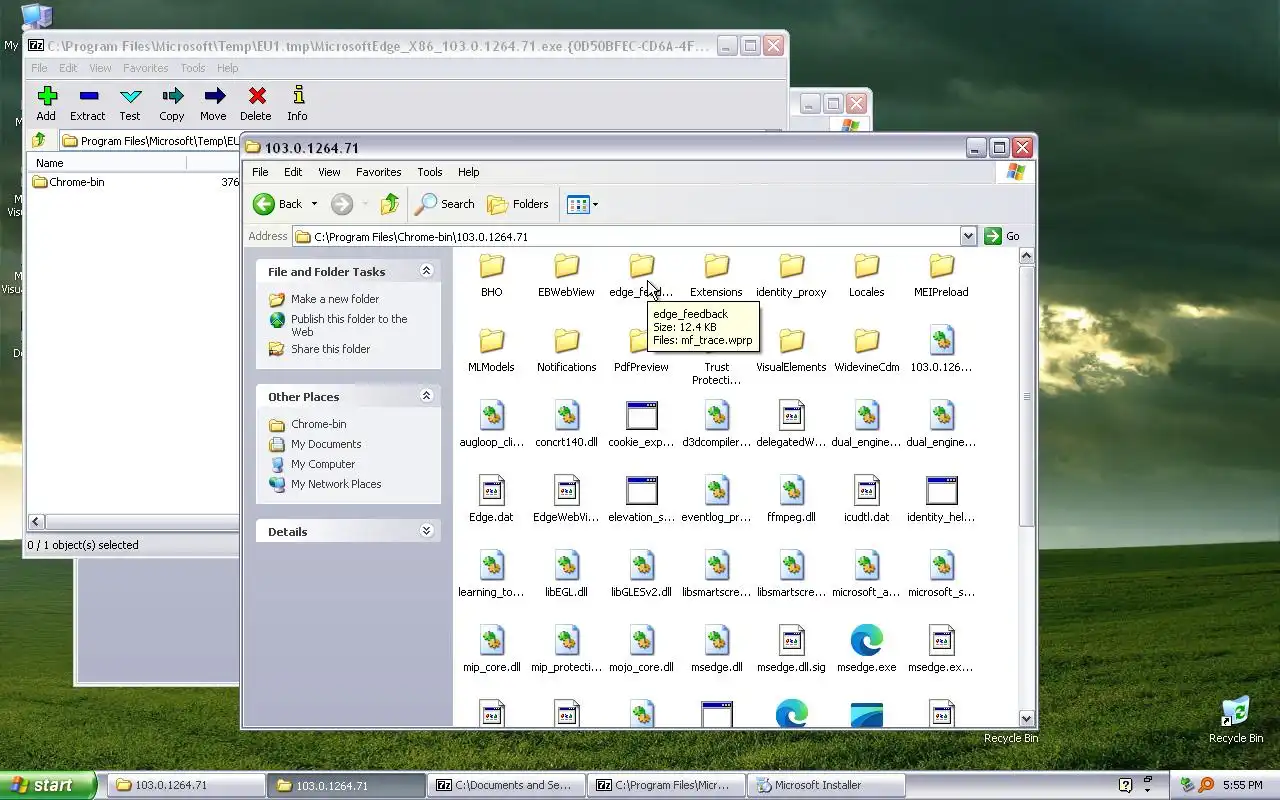Click the Explorer scrollbar down arrow
1280x800 pixels.
click(x=1026, y=718)
